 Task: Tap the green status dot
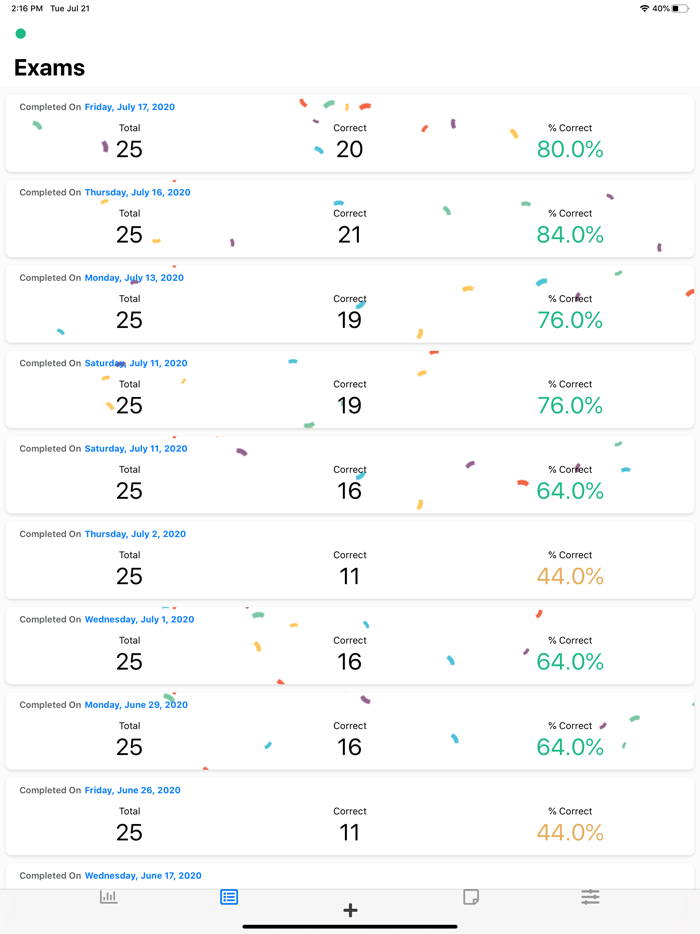coord(20,34)
